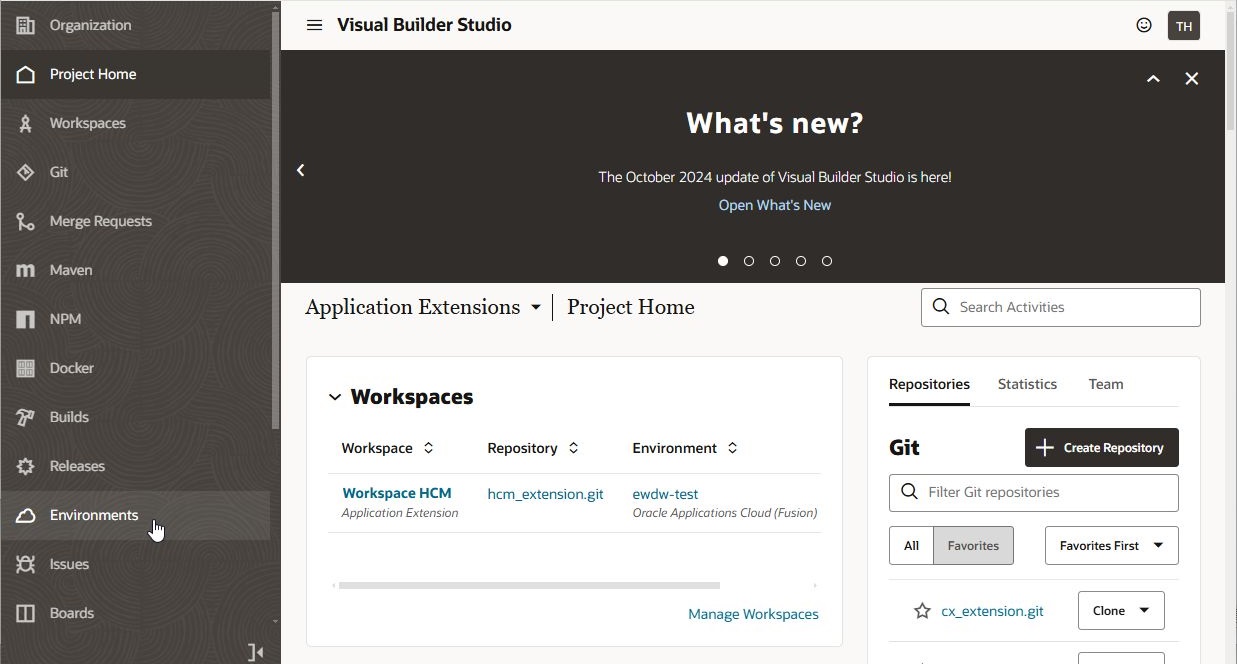Screen dimensions: 1237x664
Task: Switch to the Statistics tab
Action: (1027, 384)
